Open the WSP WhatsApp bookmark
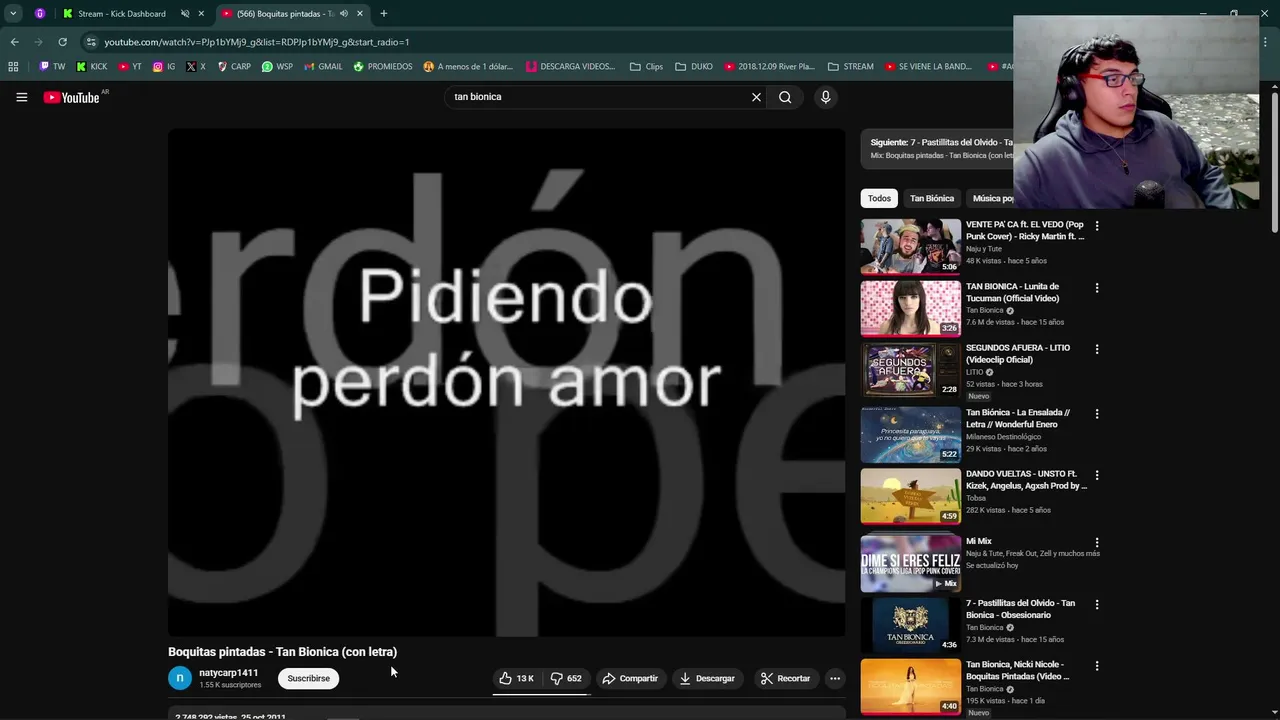This screenshot has height=720, width=1280. click(x=277, y=67)
